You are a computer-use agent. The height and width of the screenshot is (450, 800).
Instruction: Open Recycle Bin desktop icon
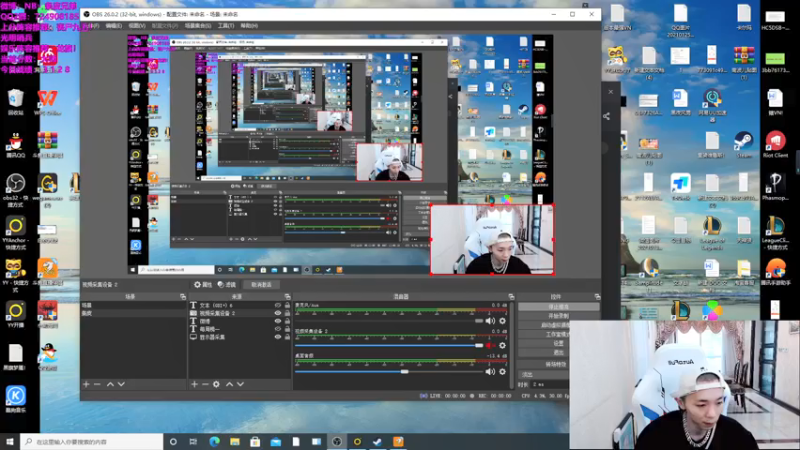[15, 102]
